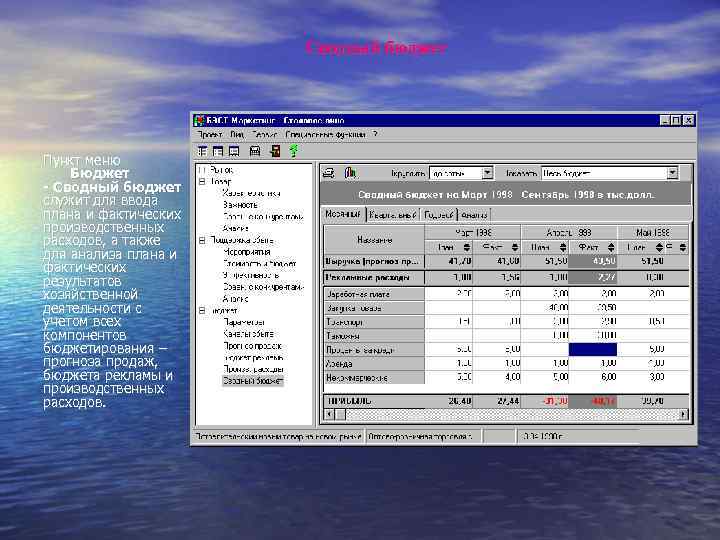720x540 pixels.
Task: Click the print icon in budget panel
Action: 331,173
